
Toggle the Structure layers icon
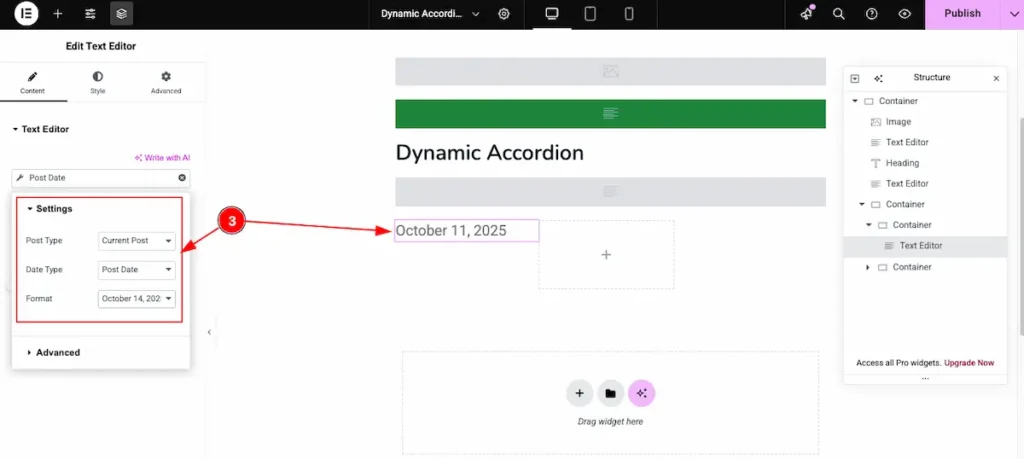[121, 14]
